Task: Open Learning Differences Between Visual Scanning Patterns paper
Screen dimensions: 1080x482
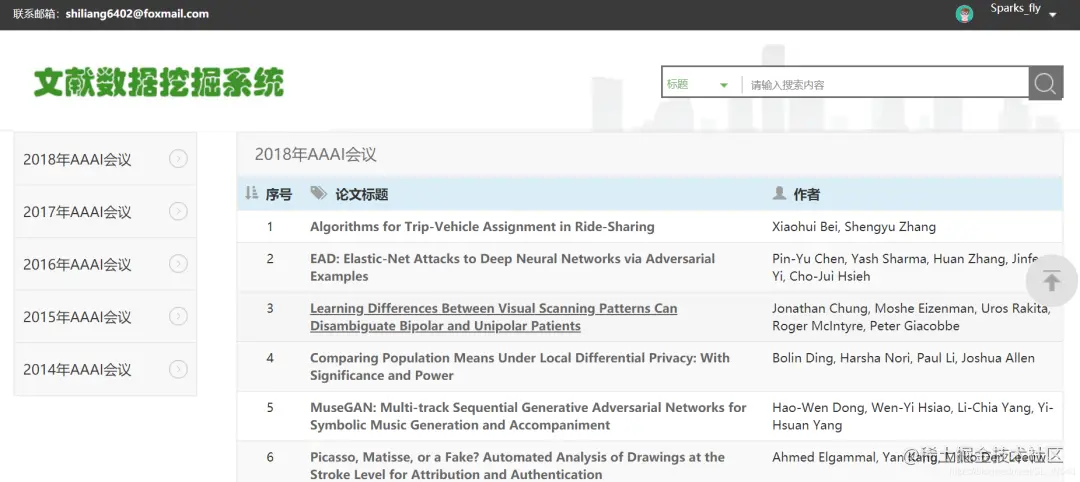Action: [493, 317]
